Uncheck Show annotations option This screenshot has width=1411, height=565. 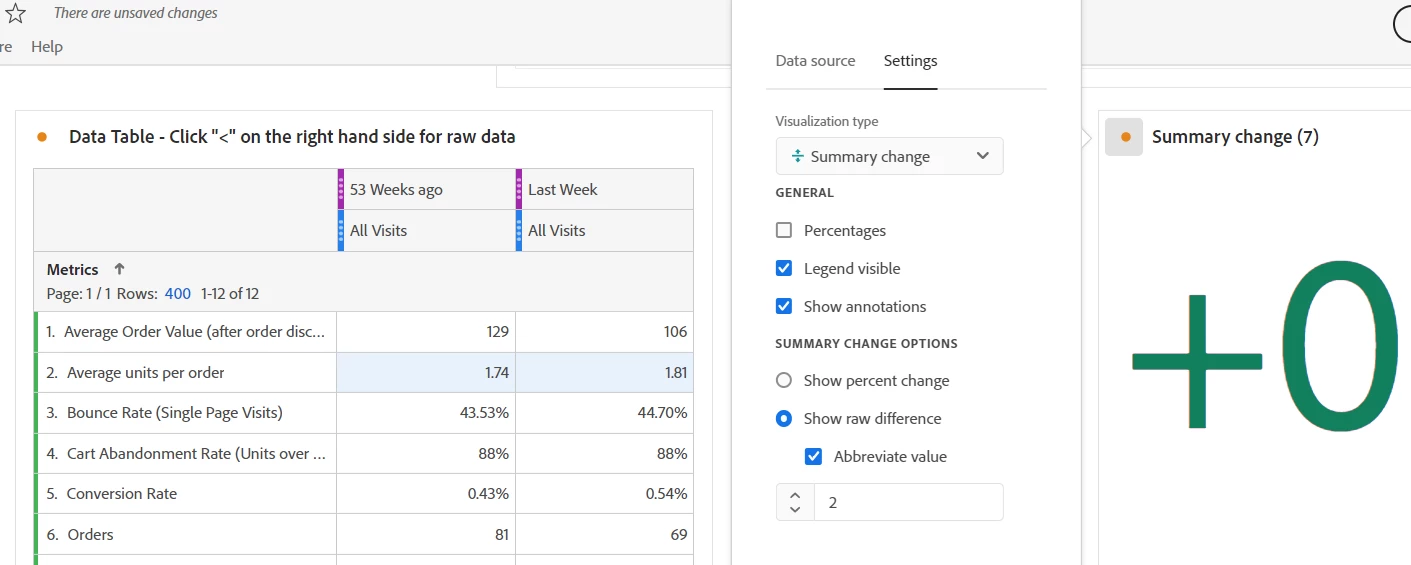784,306
